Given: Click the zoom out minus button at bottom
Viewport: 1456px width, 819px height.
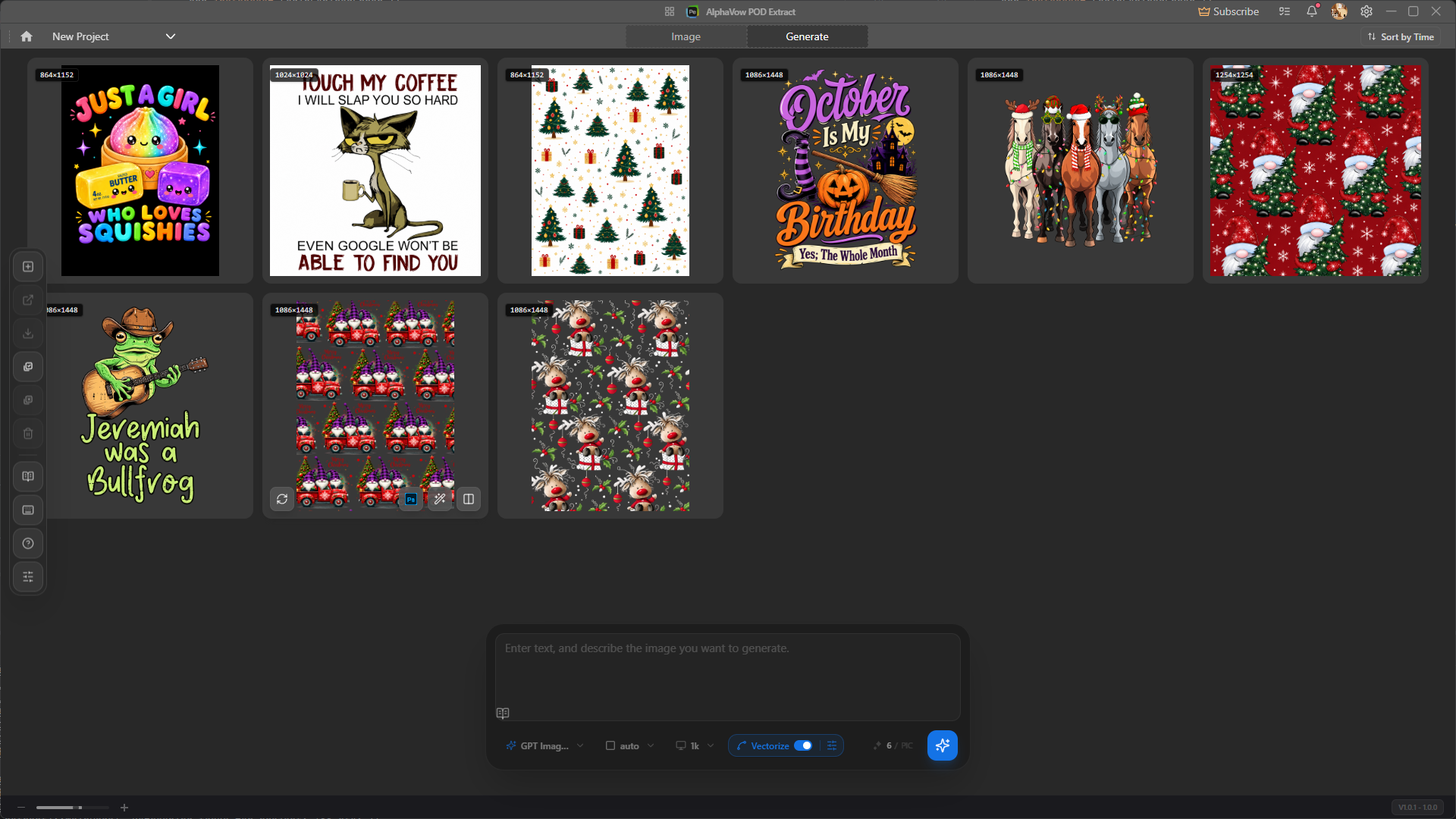Looking at the screenshot, I should (21, 808).
